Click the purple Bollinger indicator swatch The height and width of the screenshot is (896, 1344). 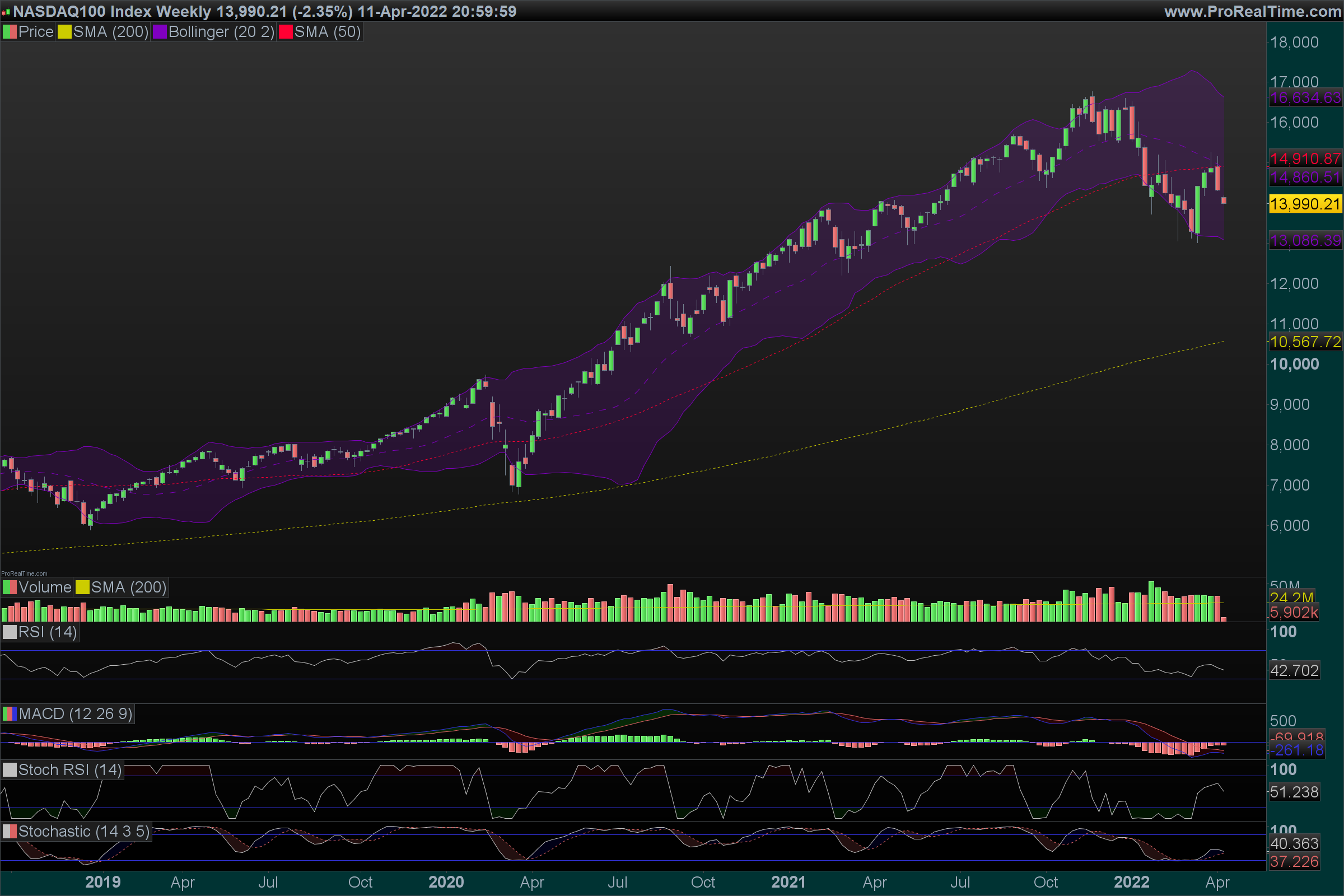(160, 32)
